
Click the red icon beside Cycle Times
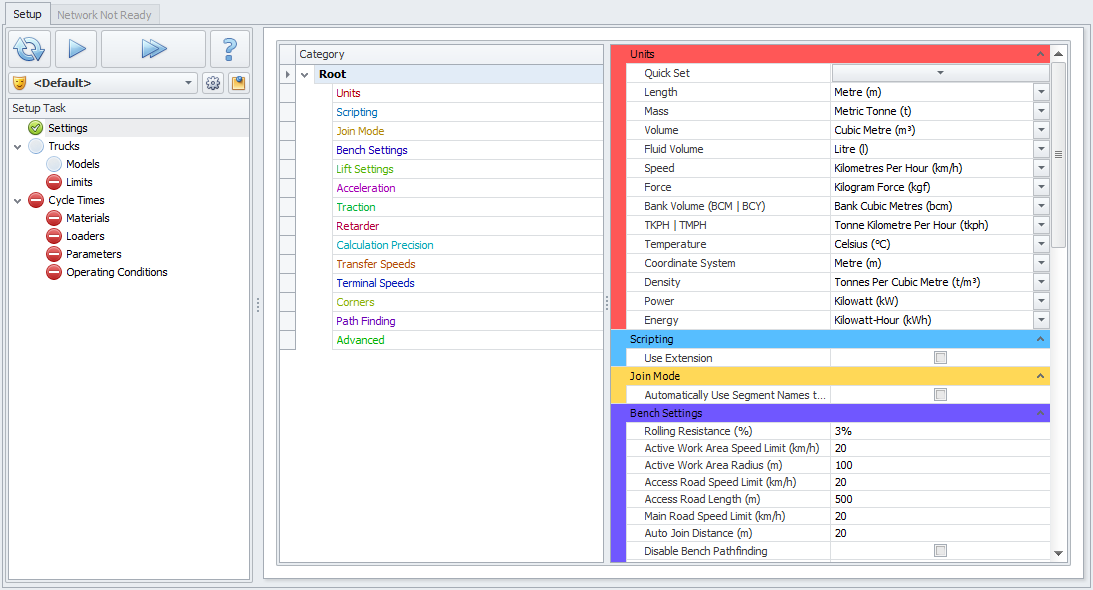(36, 200)
